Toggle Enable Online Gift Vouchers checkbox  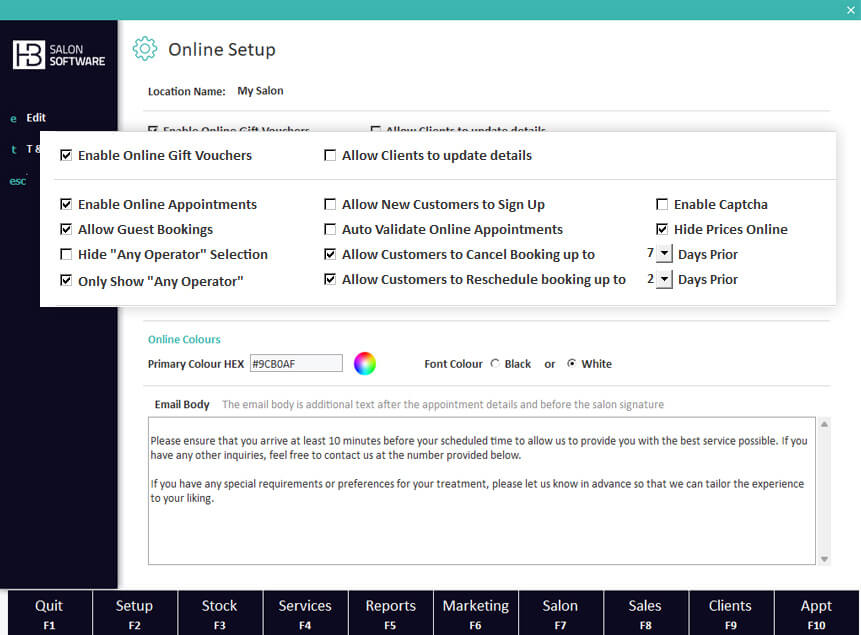click(66, 156)
